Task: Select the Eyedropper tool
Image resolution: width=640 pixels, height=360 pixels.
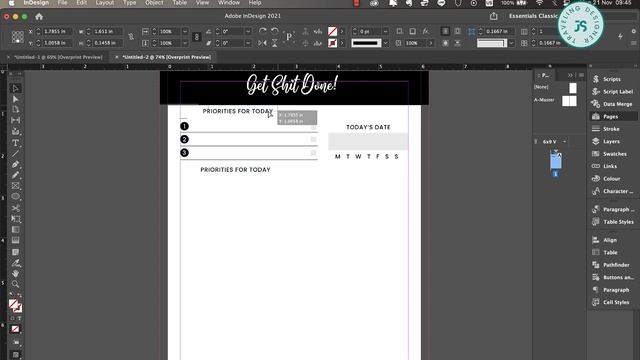Action: coord(16,262)
